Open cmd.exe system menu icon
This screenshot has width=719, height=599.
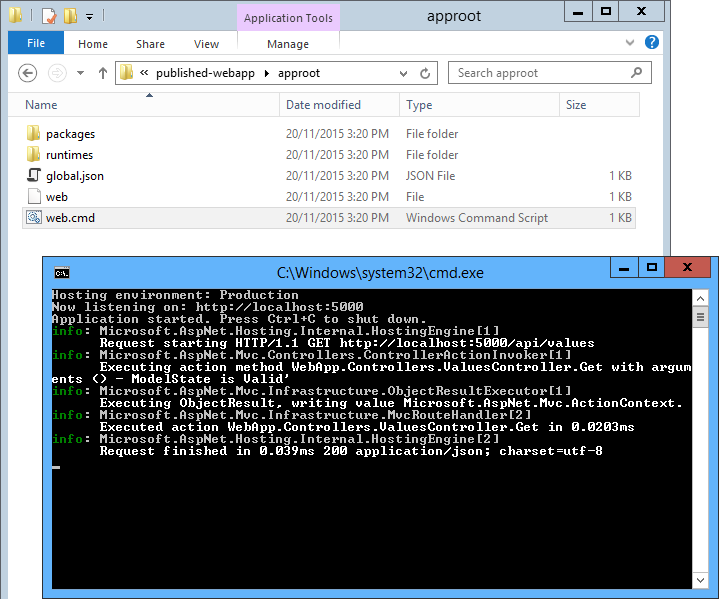(x=62, y=273)
